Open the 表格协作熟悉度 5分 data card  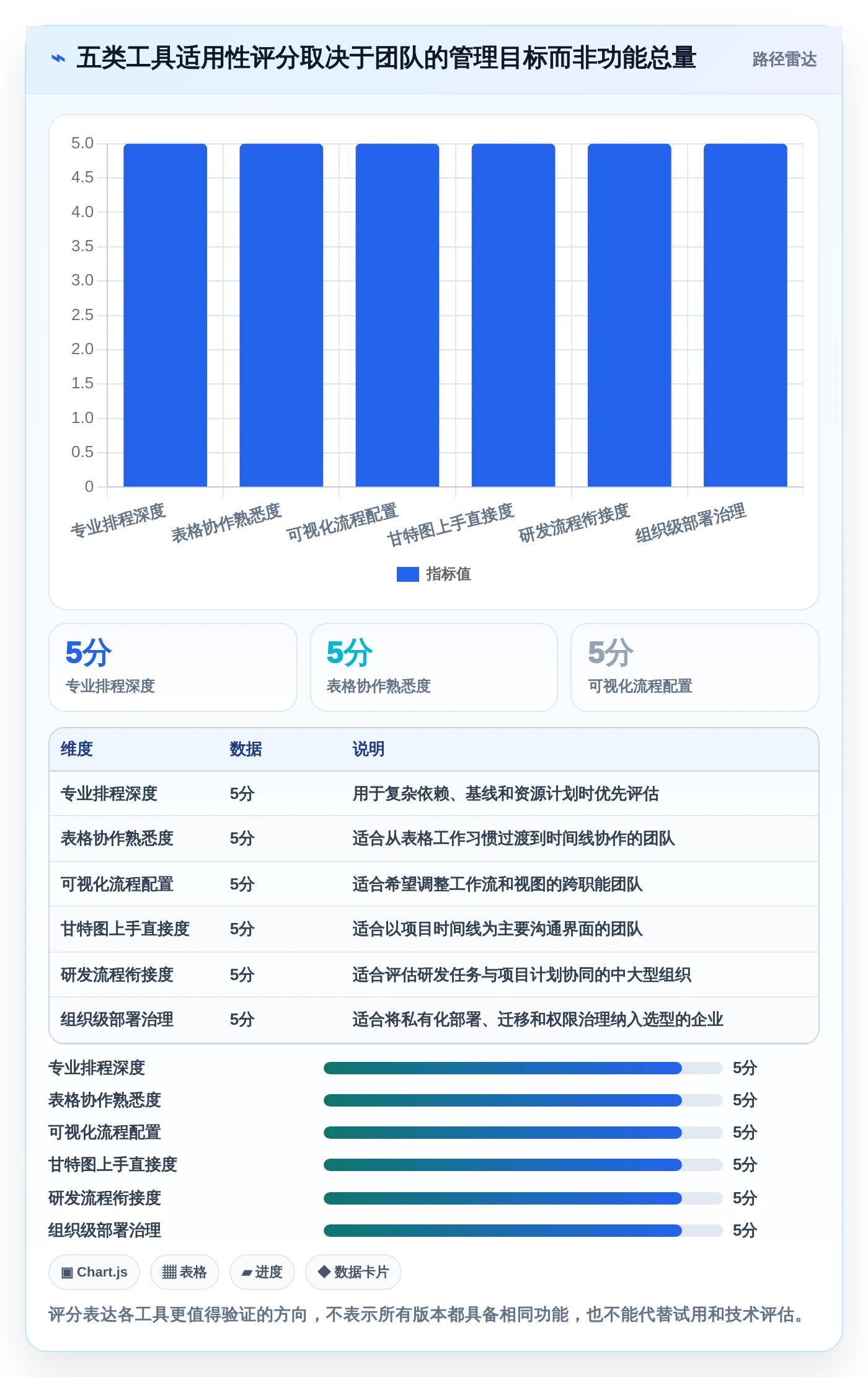434,667
